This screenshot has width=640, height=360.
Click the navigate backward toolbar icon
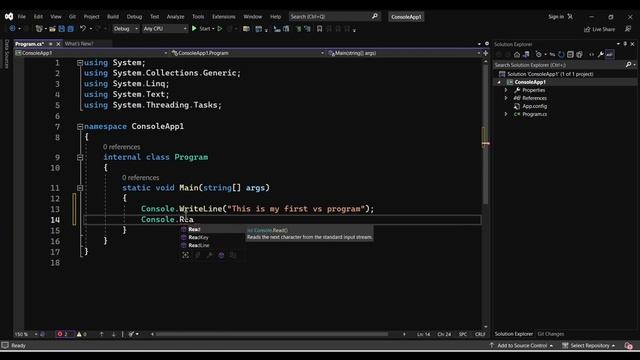pos(12,29)
